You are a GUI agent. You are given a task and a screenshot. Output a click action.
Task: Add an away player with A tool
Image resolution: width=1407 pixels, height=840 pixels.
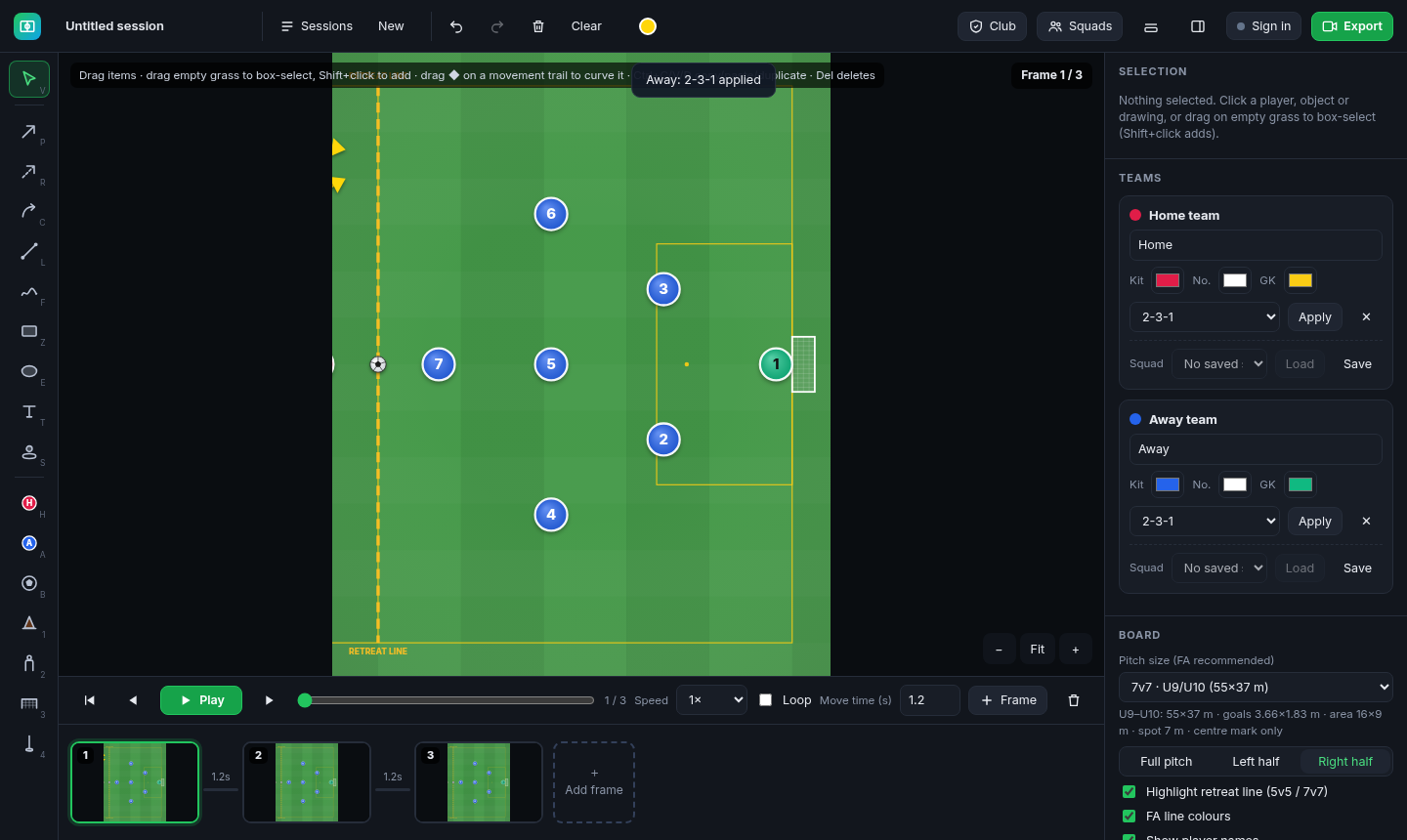[x=29, y=543]
